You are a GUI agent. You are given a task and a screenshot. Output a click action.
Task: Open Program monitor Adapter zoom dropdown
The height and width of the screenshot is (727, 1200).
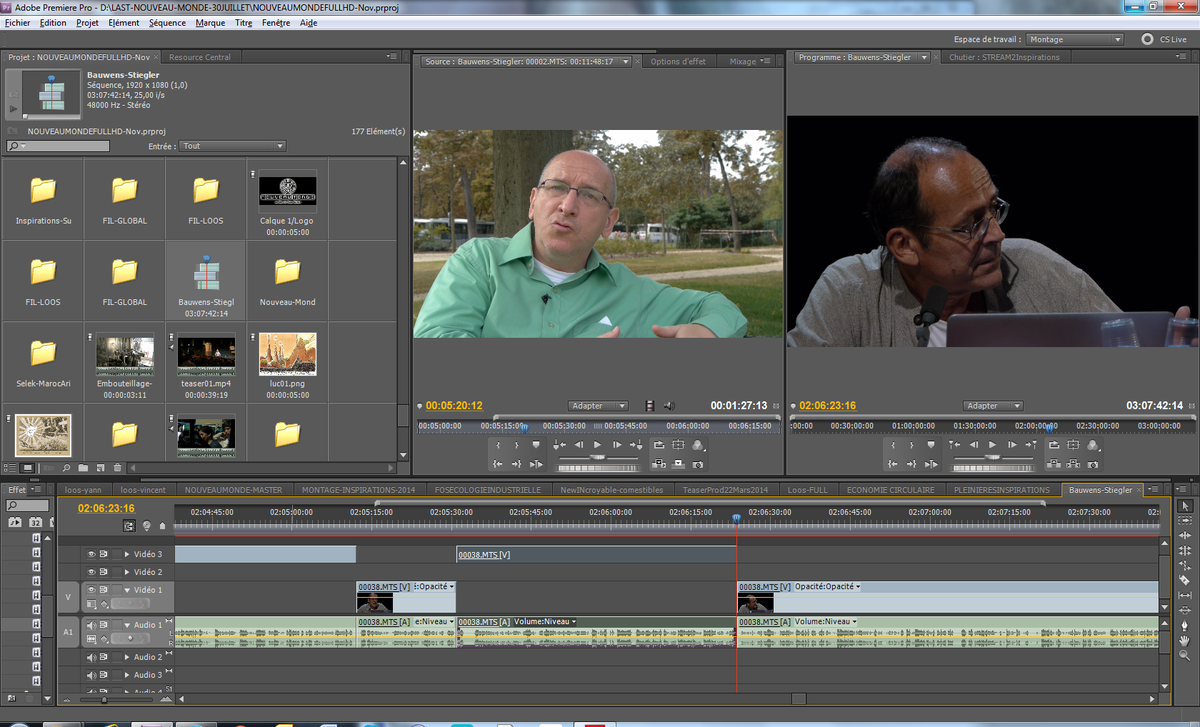coord(993,406)
